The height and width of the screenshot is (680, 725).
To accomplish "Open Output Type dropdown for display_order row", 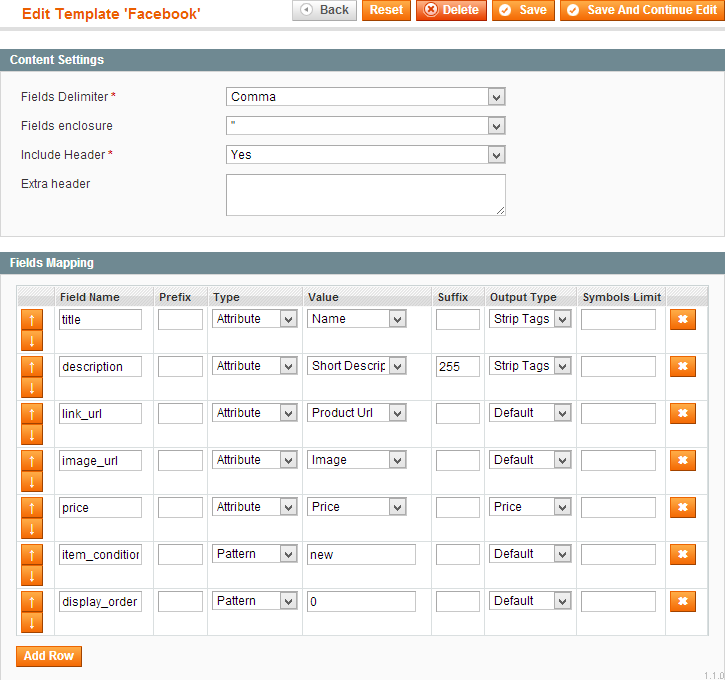I will [530, 601].
